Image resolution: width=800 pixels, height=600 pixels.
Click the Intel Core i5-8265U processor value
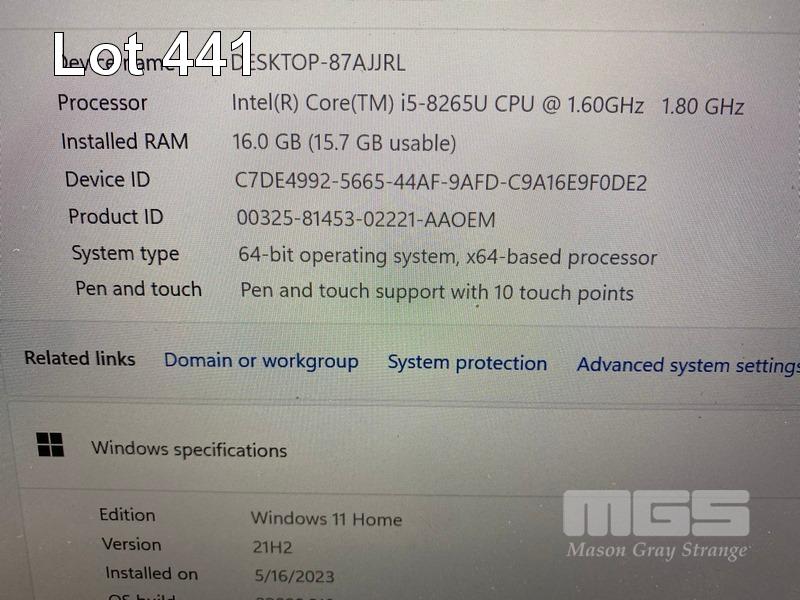[x=487, y=105]
